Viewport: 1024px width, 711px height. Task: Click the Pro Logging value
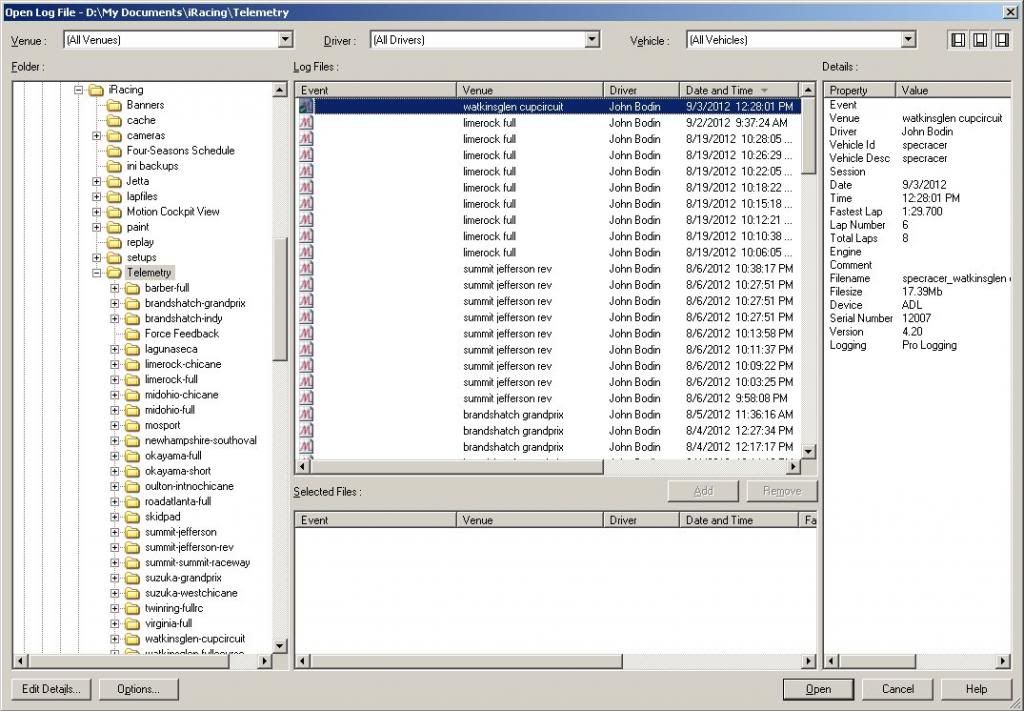pos(929,345)
